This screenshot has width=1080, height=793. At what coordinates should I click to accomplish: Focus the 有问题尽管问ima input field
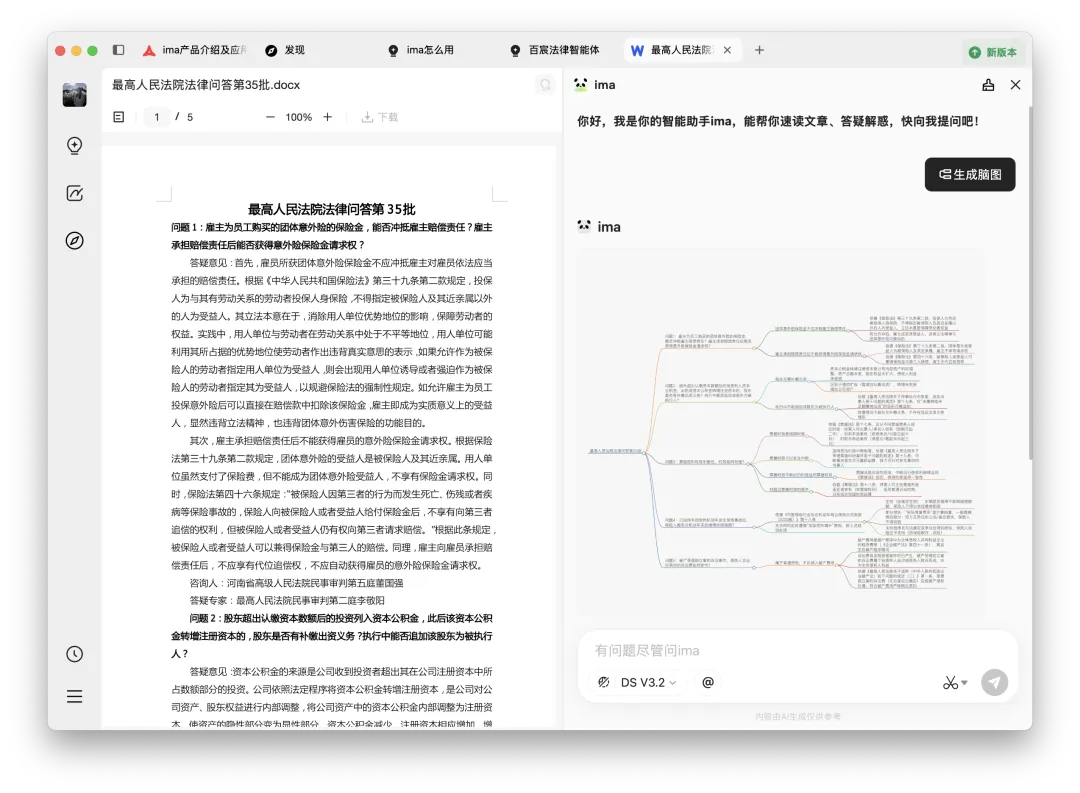click(797, 650)
